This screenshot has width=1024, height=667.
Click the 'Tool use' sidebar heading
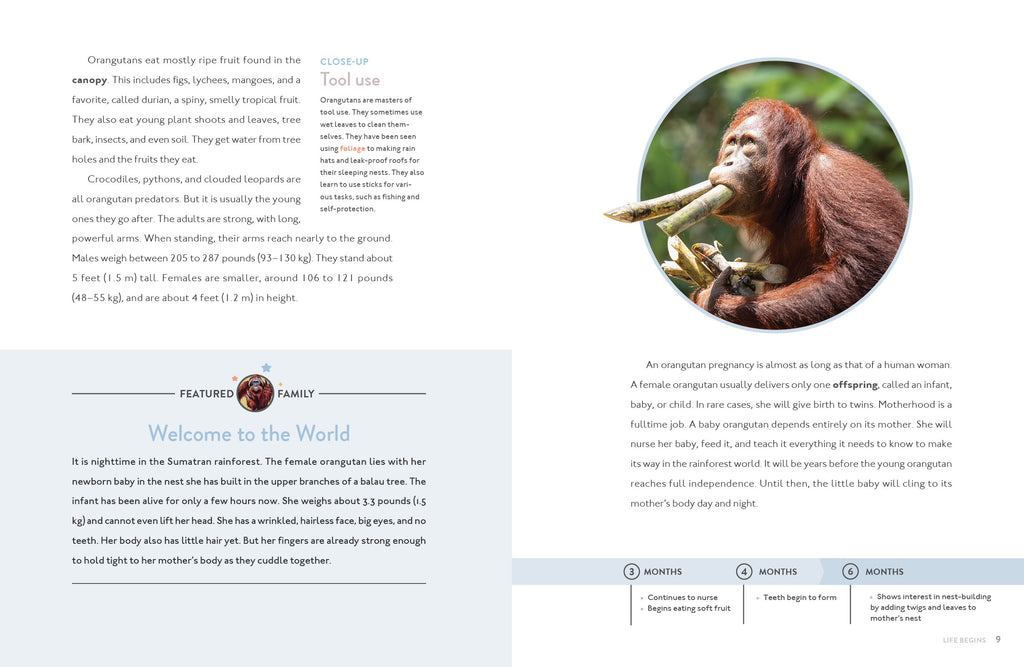coord(350,80)
